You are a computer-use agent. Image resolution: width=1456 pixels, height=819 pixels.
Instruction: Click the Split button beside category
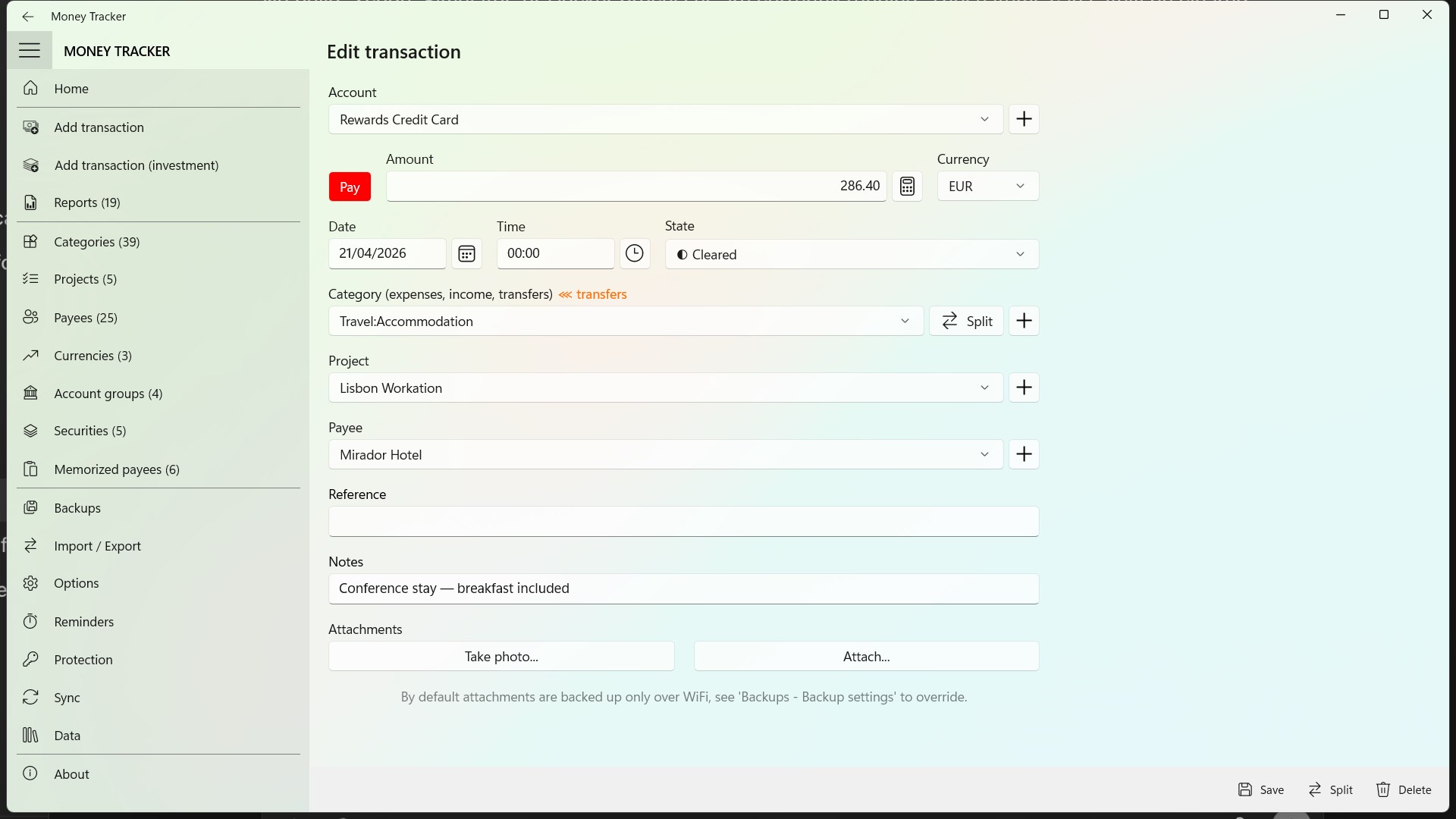[966, 321]
